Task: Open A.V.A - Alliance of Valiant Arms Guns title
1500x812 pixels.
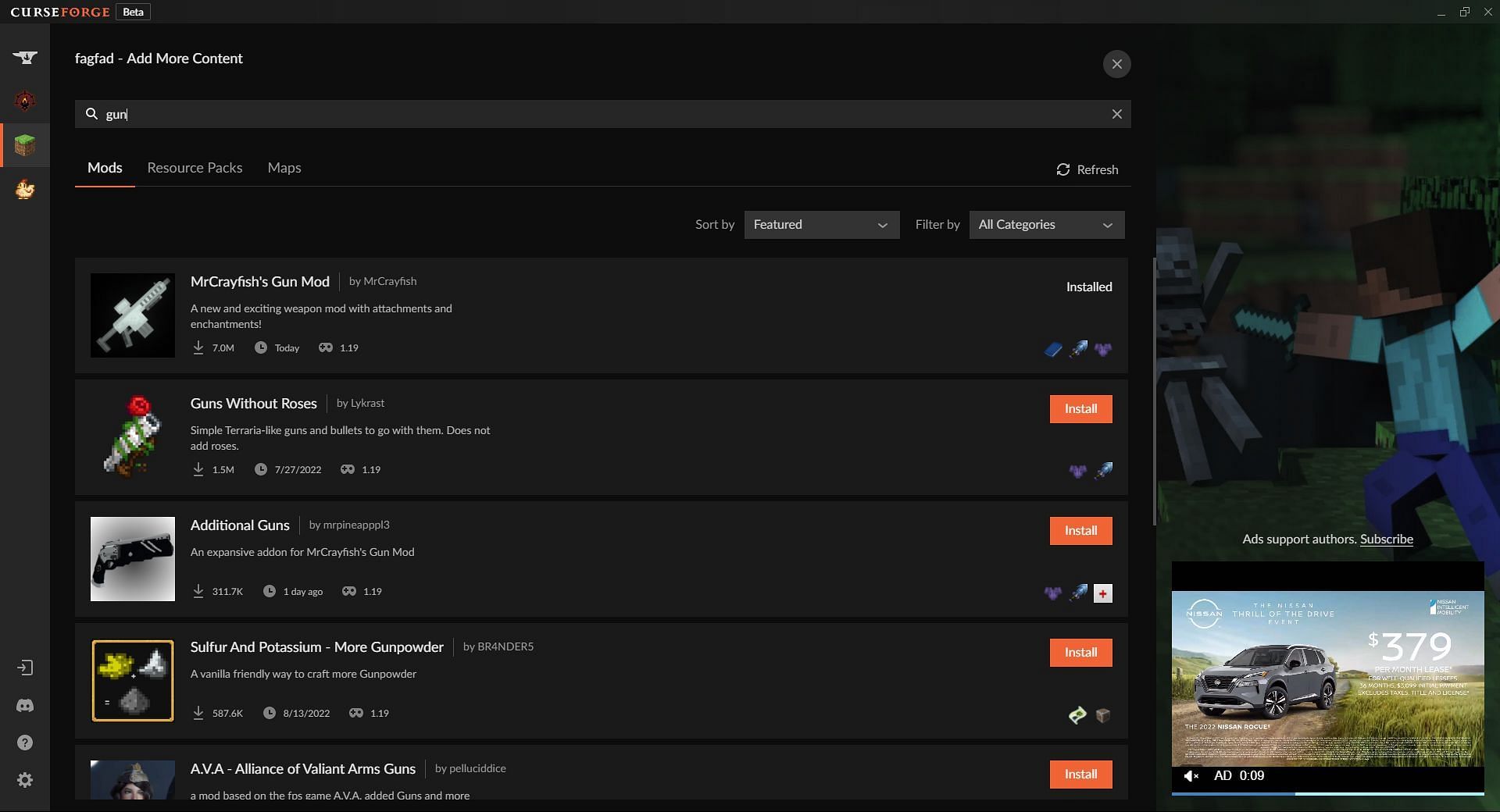Action: (x=303, y=769)
